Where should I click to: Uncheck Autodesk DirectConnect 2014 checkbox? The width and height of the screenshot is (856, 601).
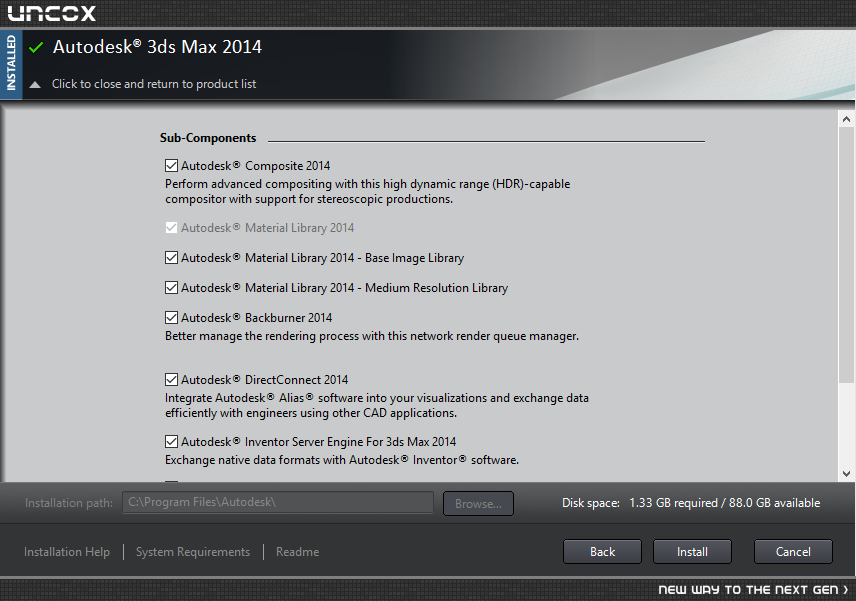coord(171,379)
